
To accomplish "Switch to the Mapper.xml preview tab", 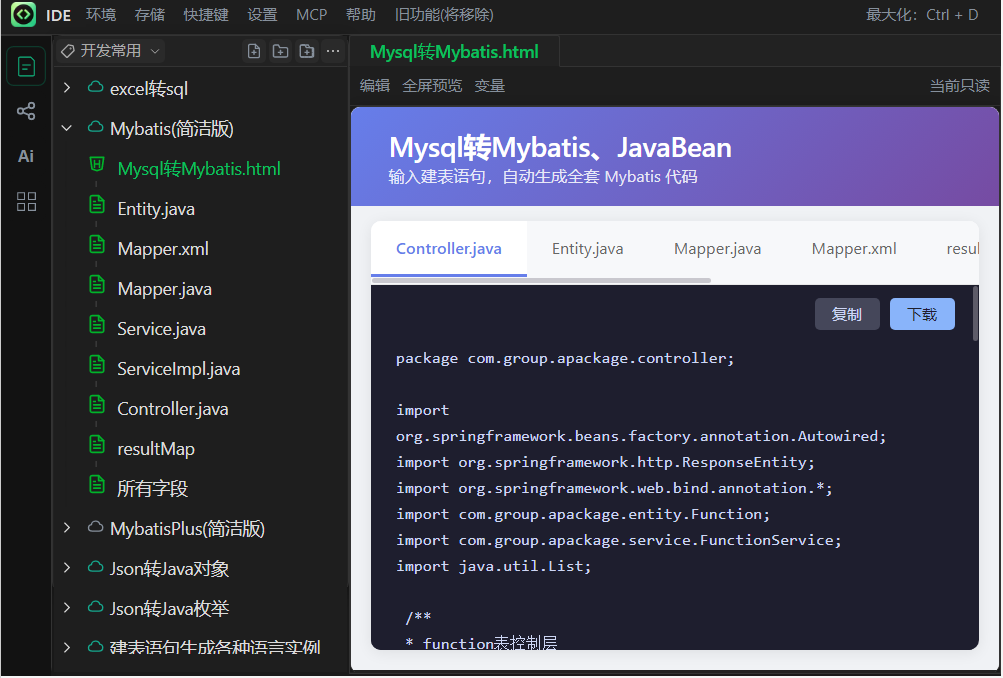I will [854, 249].
